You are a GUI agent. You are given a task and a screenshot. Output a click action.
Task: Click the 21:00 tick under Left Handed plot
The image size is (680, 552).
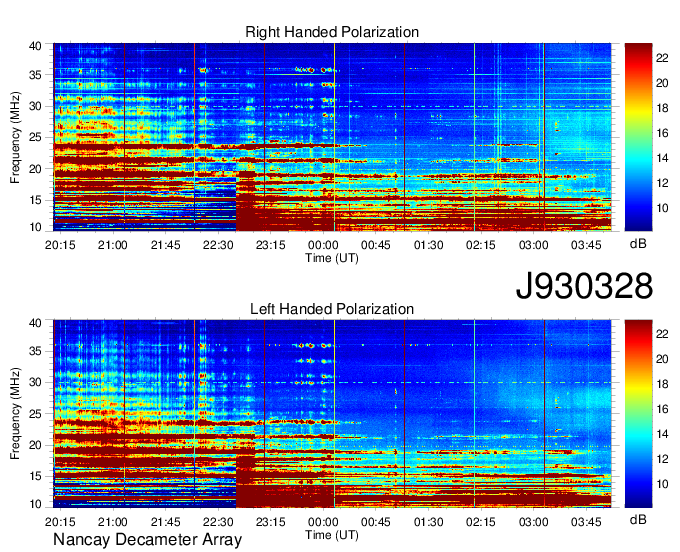pos(113,522)
